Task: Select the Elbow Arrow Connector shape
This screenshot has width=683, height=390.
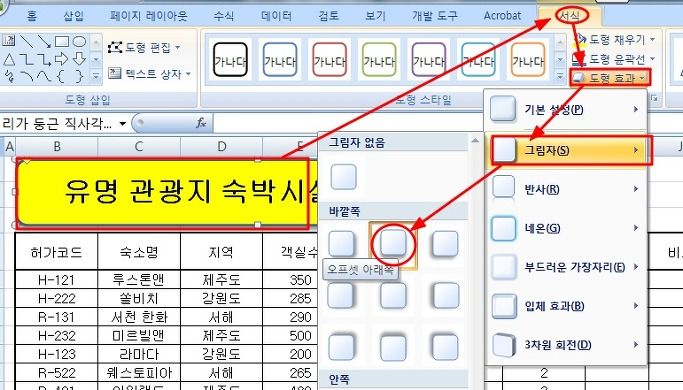Action: [44, 59]
